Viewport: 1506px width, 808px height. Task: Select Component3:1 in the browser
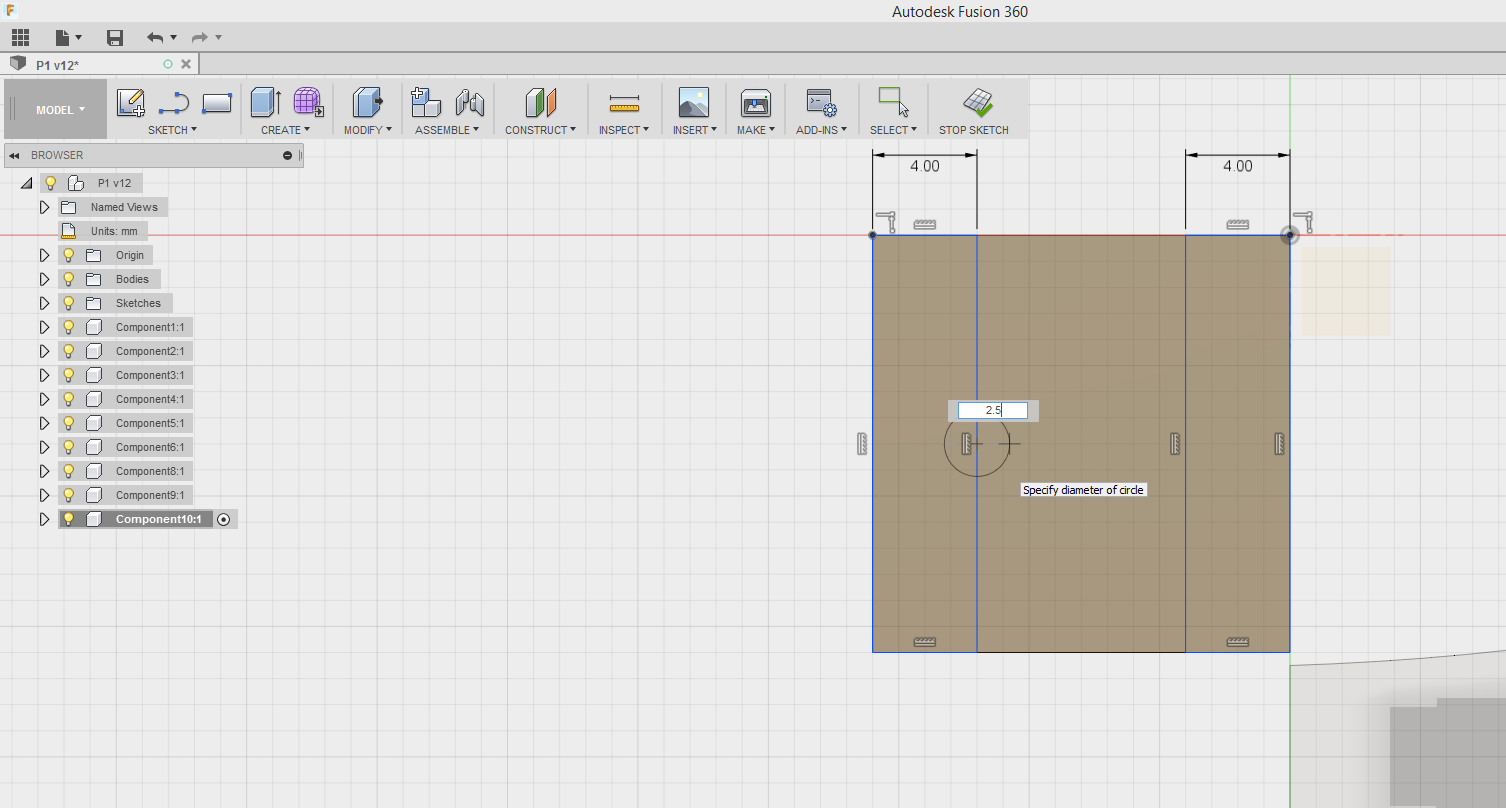[125, 375]
